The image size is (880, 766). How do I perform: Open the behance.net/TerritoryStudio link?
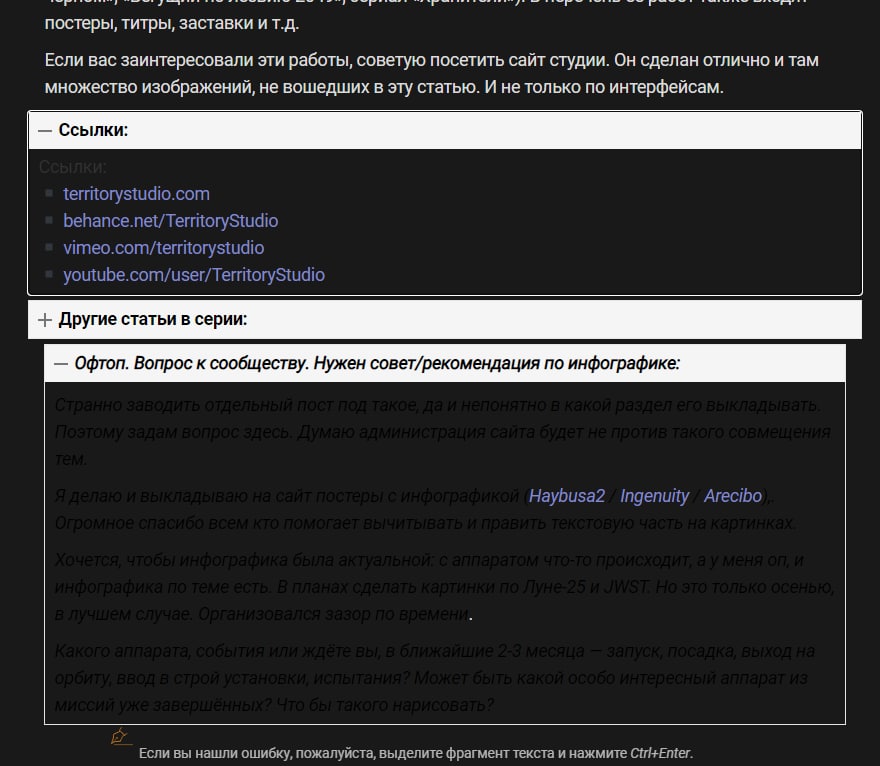click(171, 221)
